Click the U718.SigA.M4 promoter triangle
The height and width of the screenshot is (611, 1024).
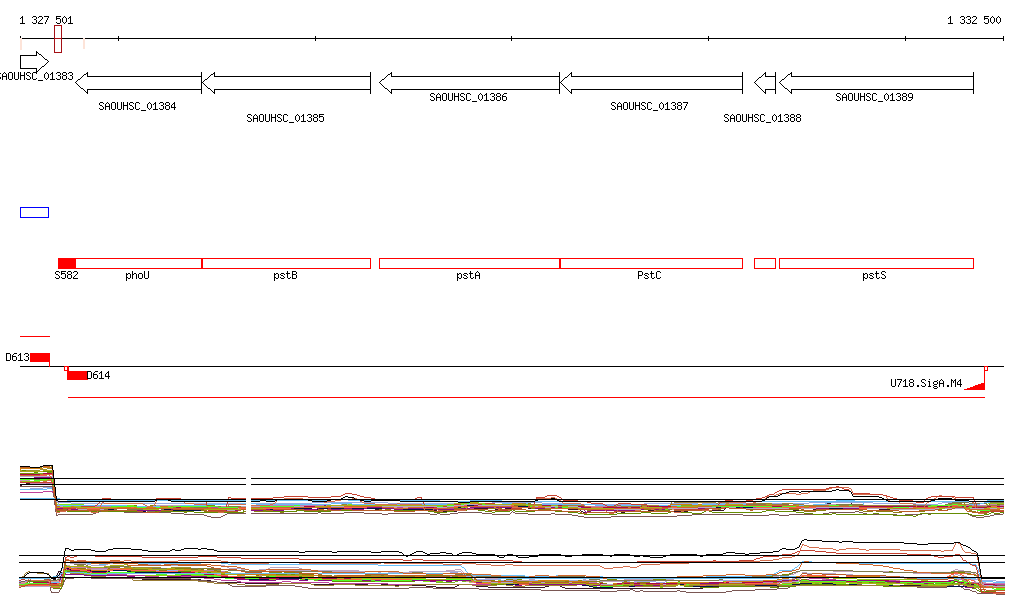point(976,386)
